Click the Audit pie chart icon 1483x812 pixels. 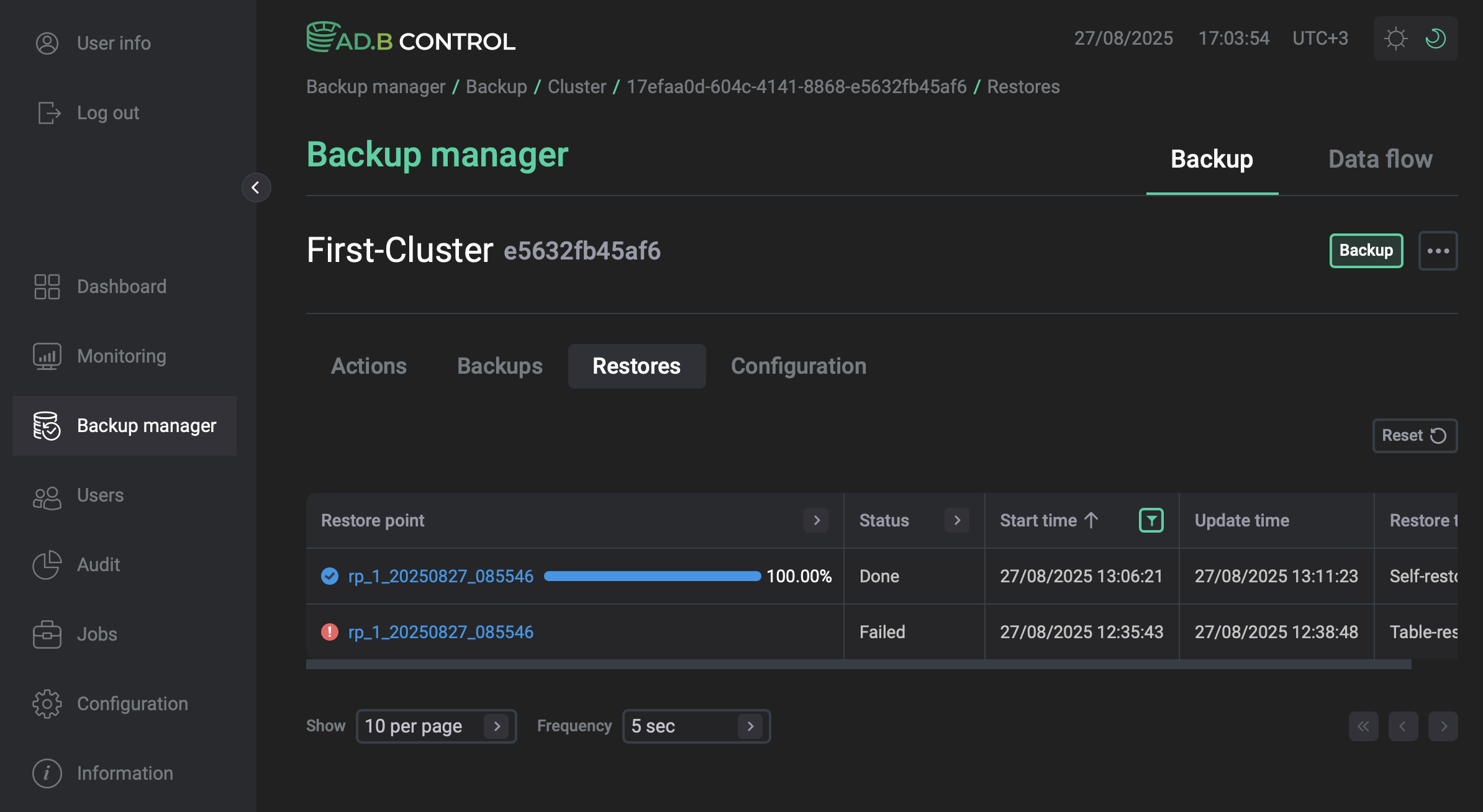(47, 565)
